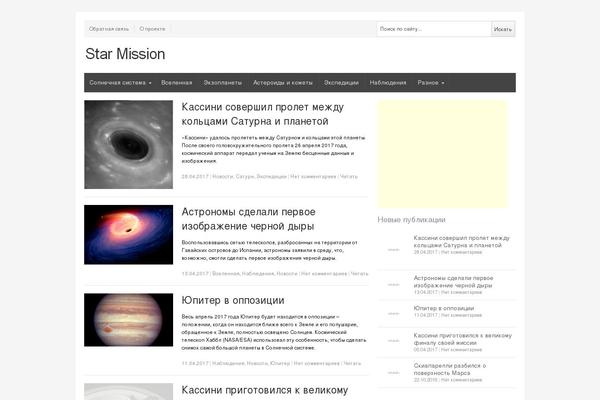600x400 pixels.
Task: Expand the 'Разное' dropdown menu
Action: (431, 83)
